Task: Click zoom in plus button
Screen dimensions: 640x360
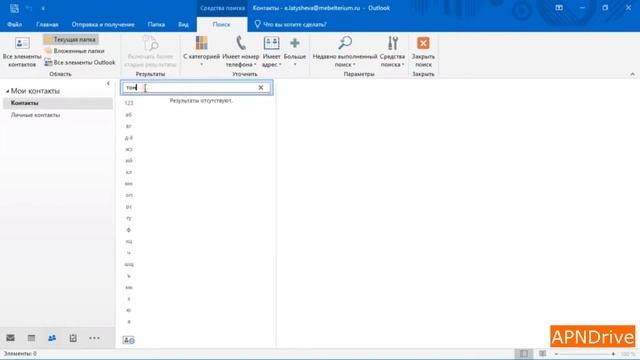Action: (x=613, y=354)
